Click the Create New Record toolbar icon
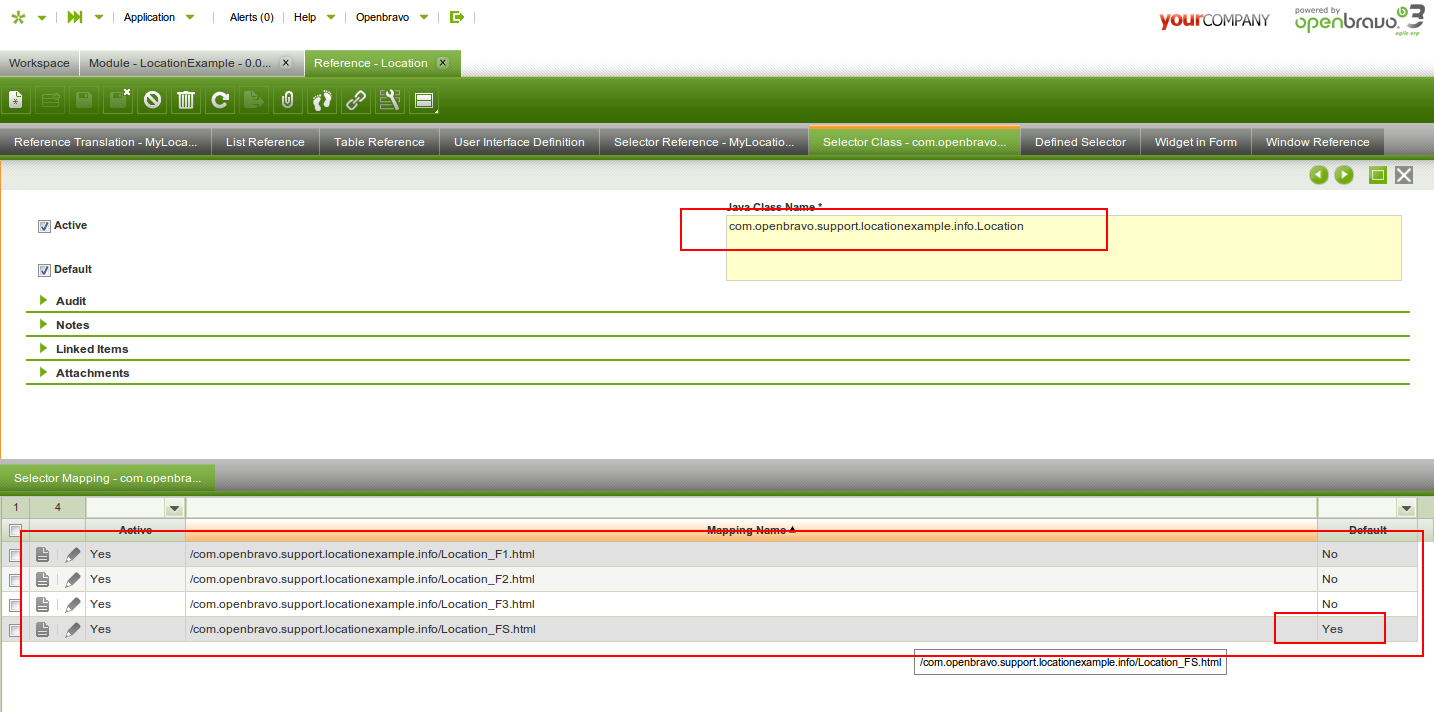 click(16, 99)
